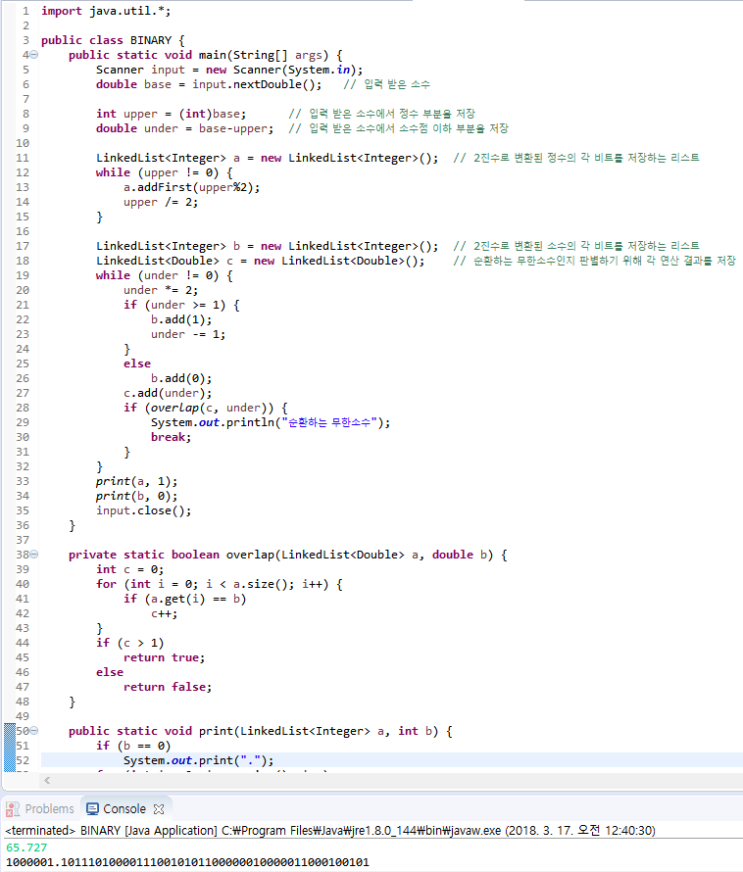Viewport: 743px width, 872px height.
Task: Click the Console monitor icon
Action: click(93, 808)
